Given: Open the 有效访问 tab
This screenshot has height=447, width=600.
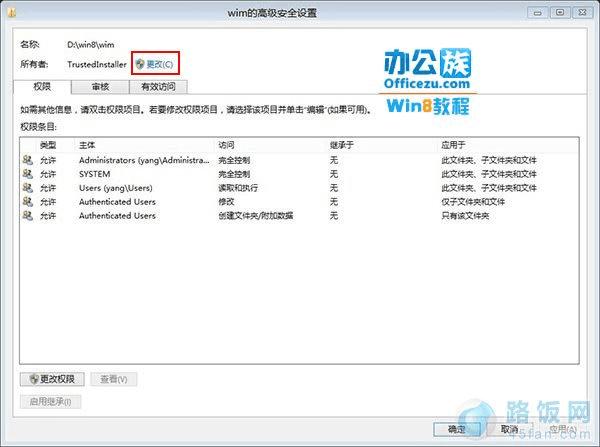Looking at the screenshot, I should click(158, 87).
